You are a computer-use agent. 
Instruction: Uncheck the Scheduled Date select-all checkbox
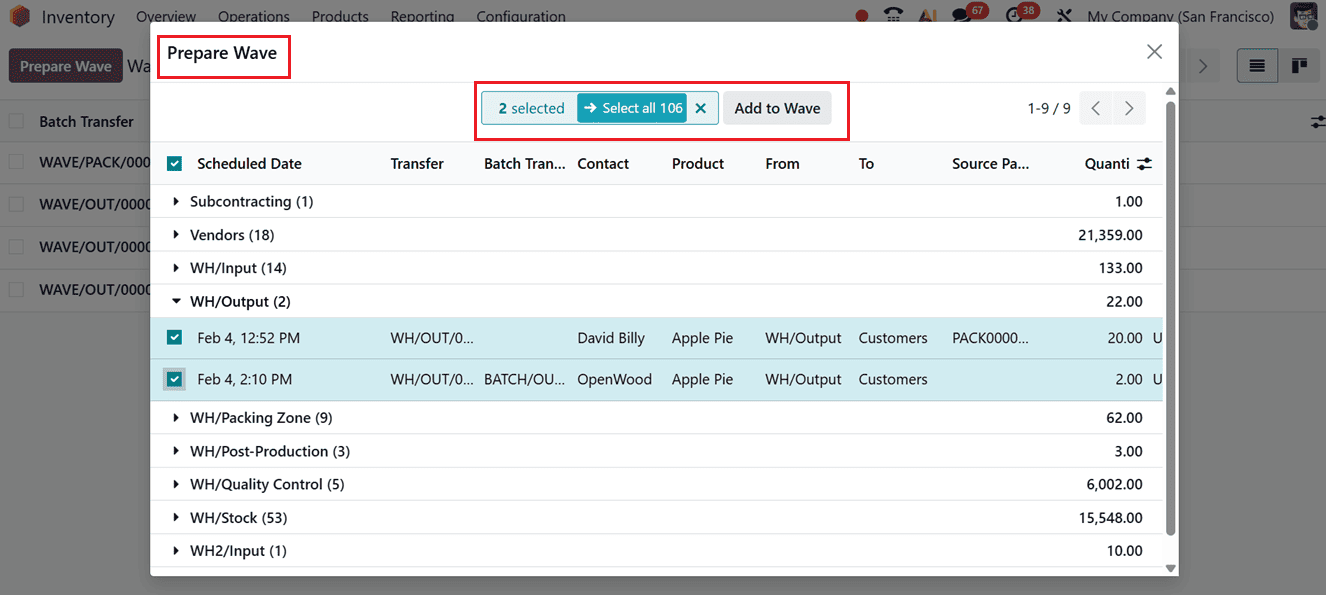click(x=174, y=163)
